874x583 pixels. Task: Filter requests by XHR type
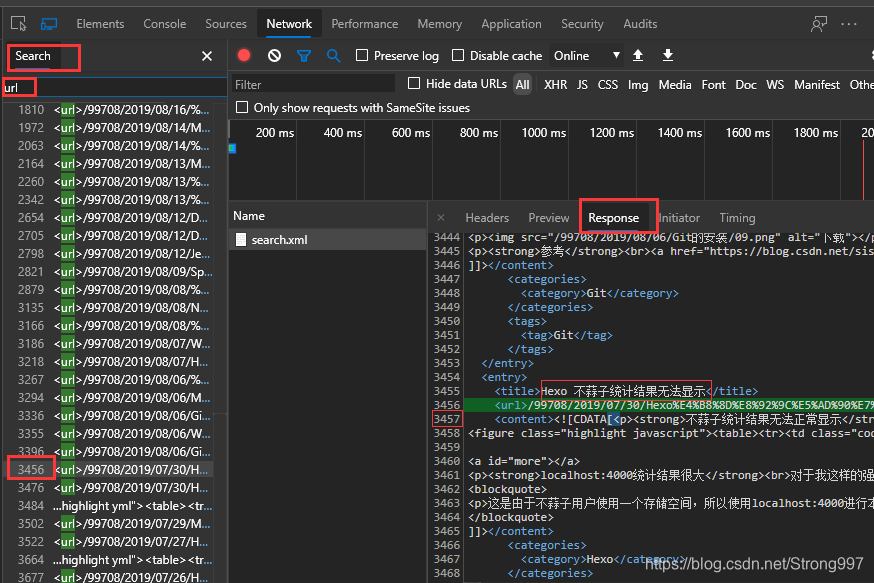[x=555, y=85]
